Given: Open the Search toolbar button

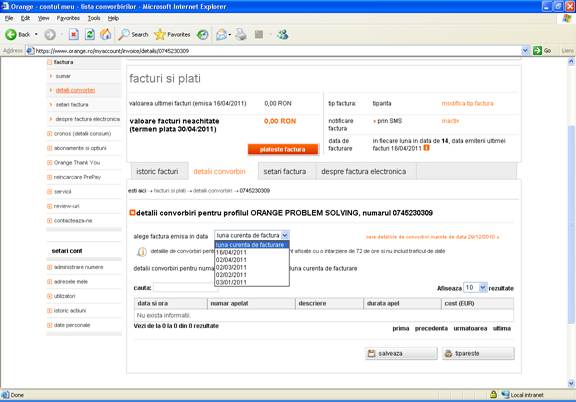Looking at the screenshot, I should point(133,35).
